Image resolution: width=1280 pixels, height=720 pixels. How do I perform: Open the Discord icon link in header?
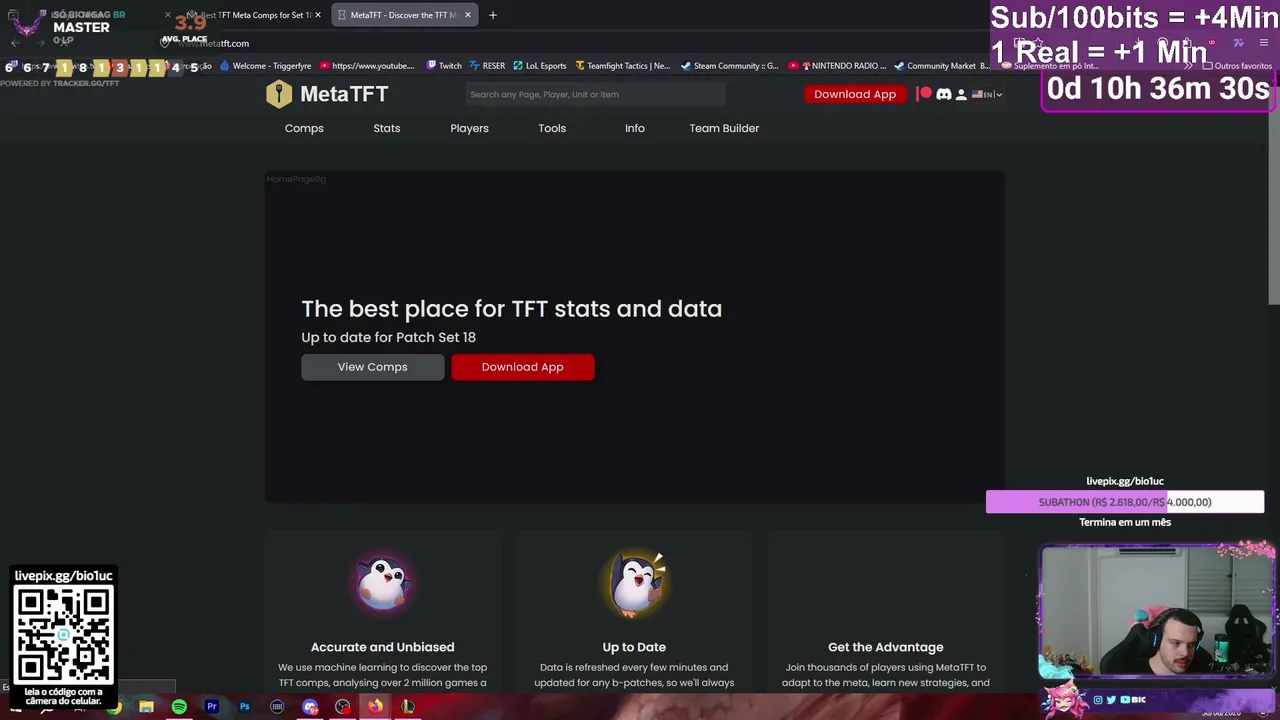coord(943,94)
